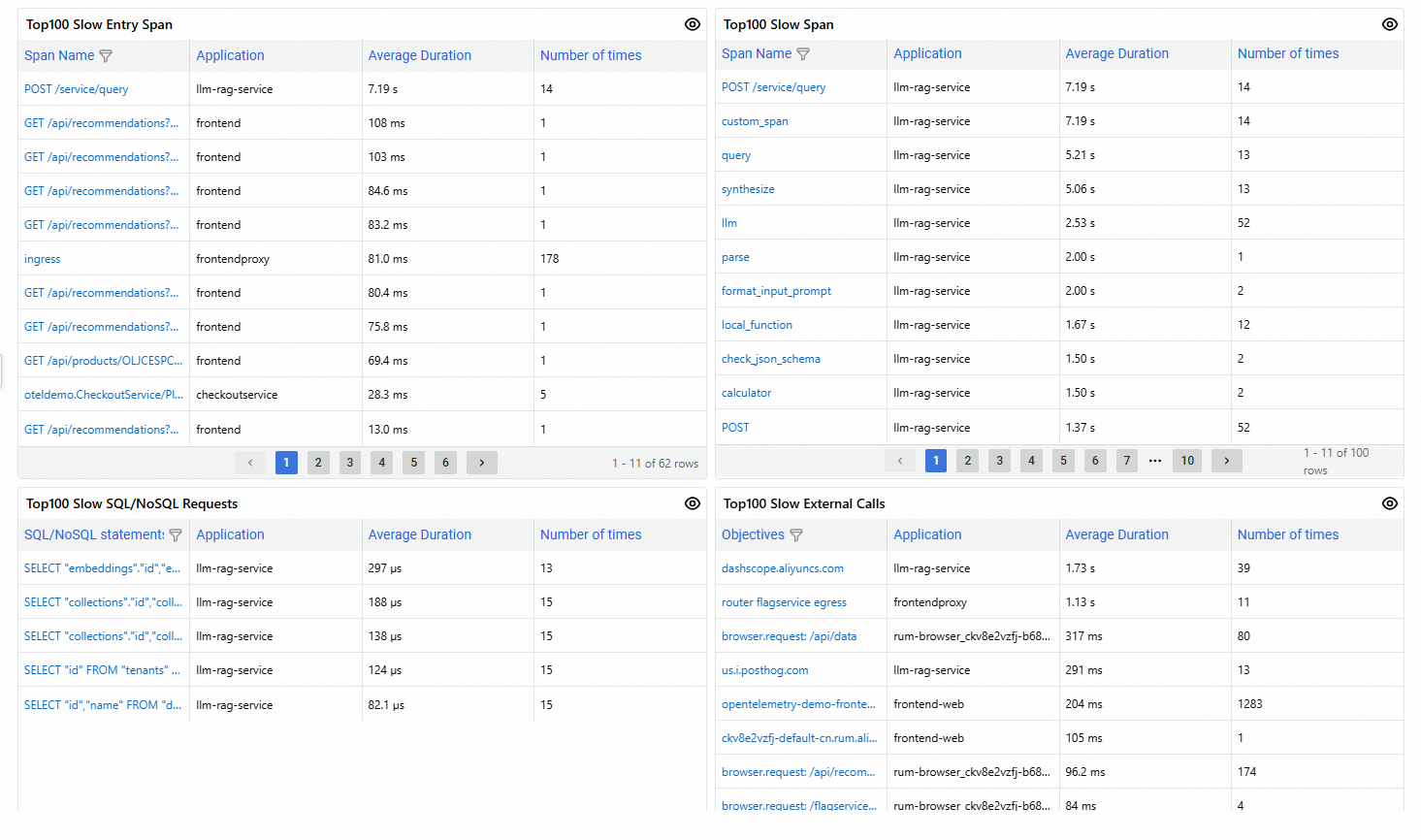This screenshot has height=840, width=1421.
Task: Open POST span link with 1.37 s duration
Action: [x=735, y=428]
